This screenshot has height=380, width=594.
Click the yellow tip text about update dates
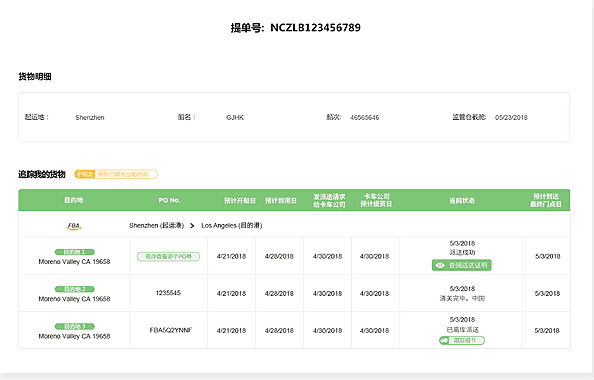click(x=123, y=174)
